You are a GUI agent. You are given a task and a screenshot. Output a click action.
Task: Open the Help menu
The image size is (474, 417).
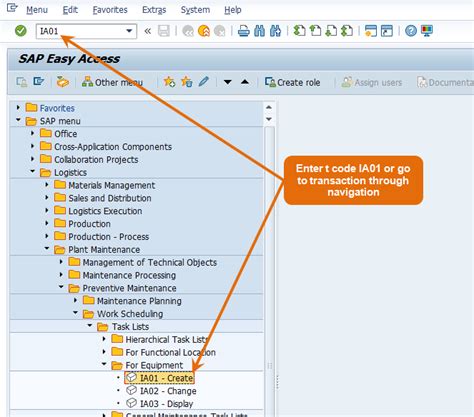pyautogui.click(x=233, y=10)
